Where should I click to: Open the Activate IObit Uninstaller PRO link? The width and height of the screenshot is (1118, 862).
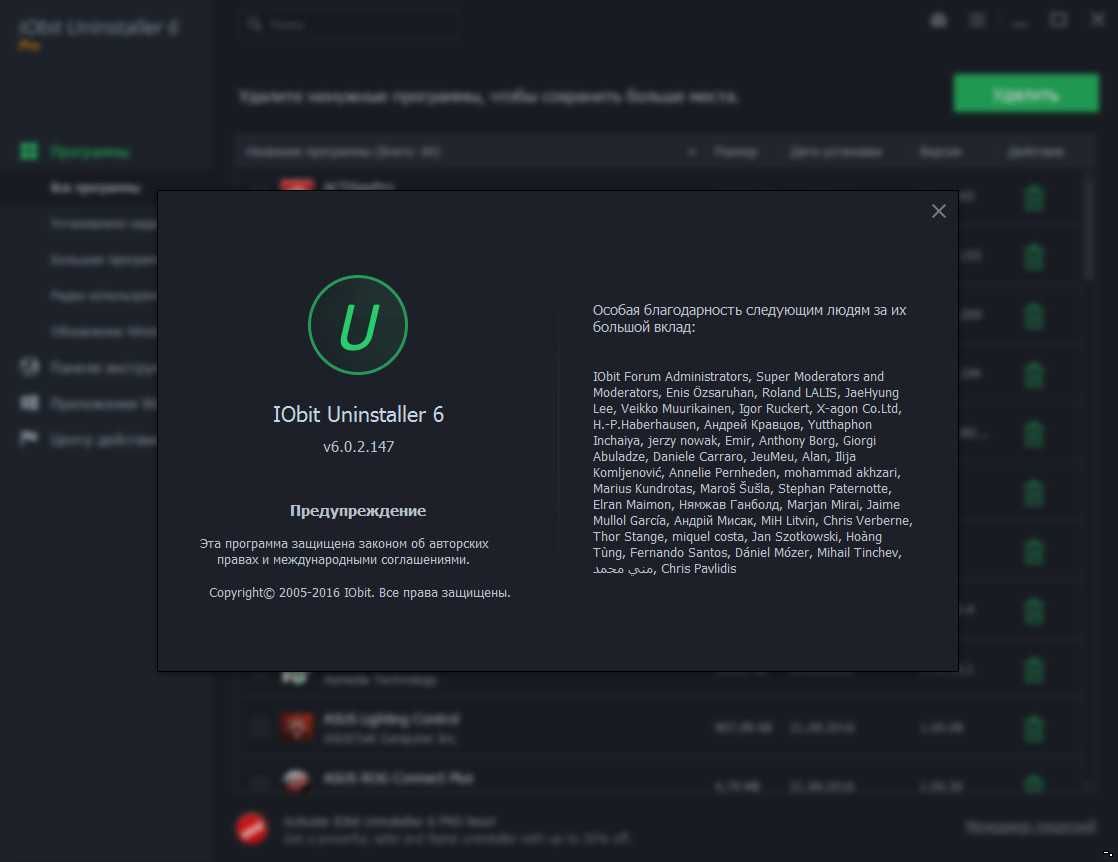[x=389, y=821]
